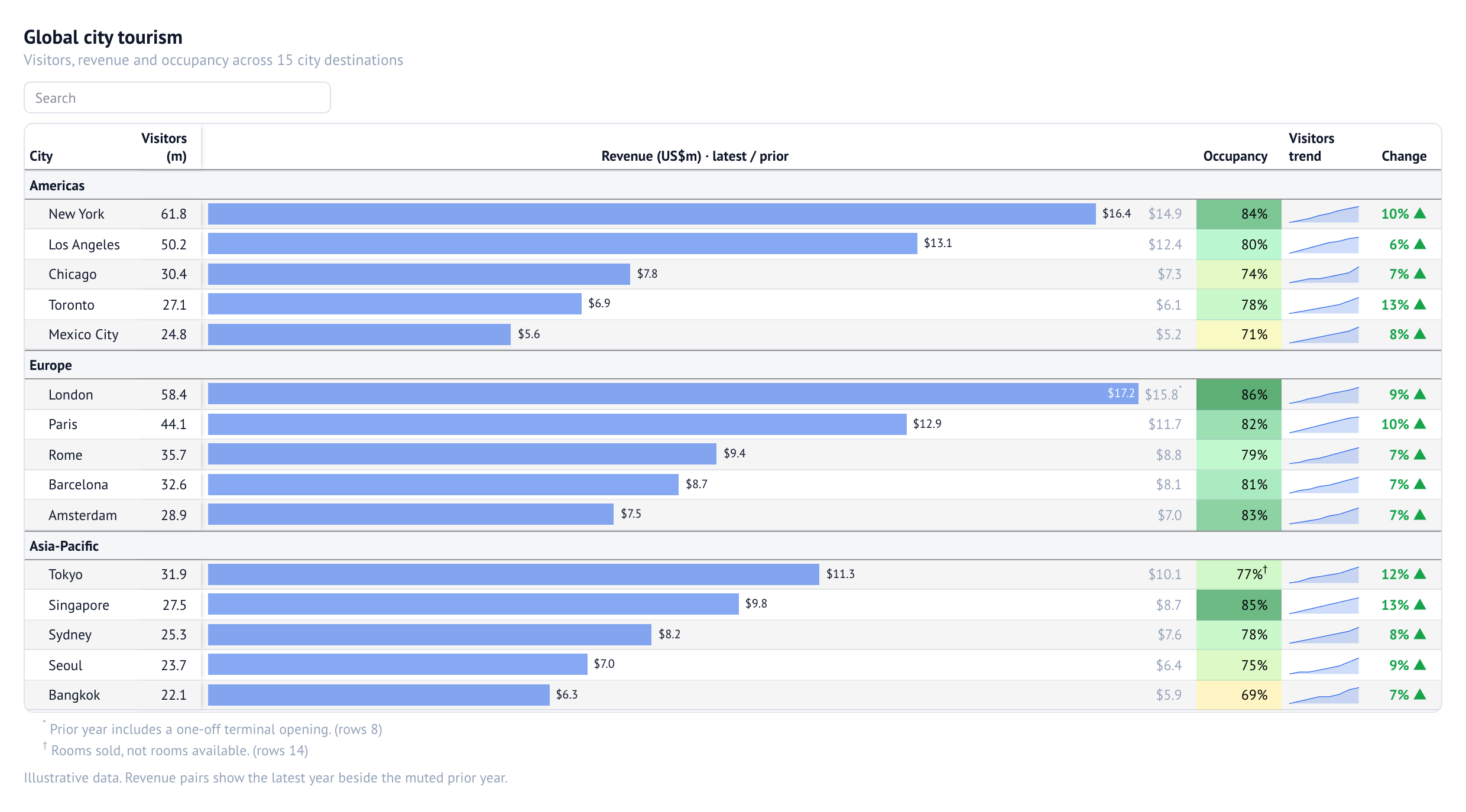
Task: Sort by the Change column header
Action: 1404,156
